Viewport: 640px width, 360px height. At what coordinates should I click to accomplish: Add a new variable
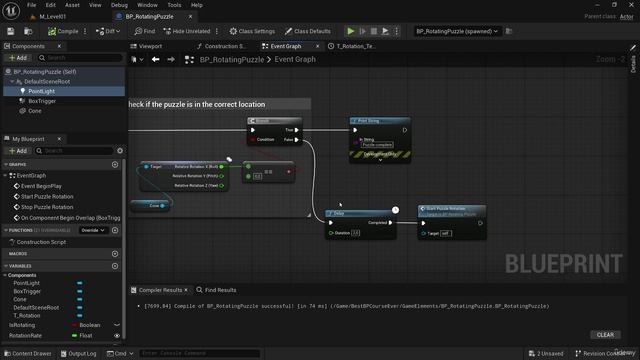click(115, 266)
